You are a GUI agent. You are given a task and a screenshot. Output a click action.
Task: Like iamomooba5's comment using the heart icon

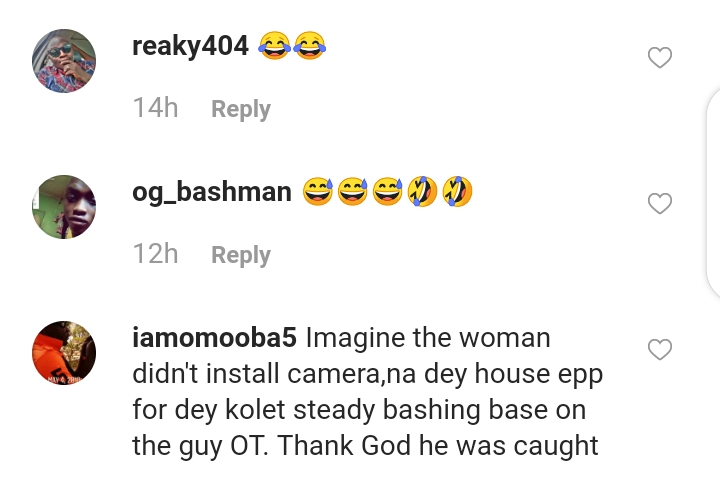click(x=660, y=350)
